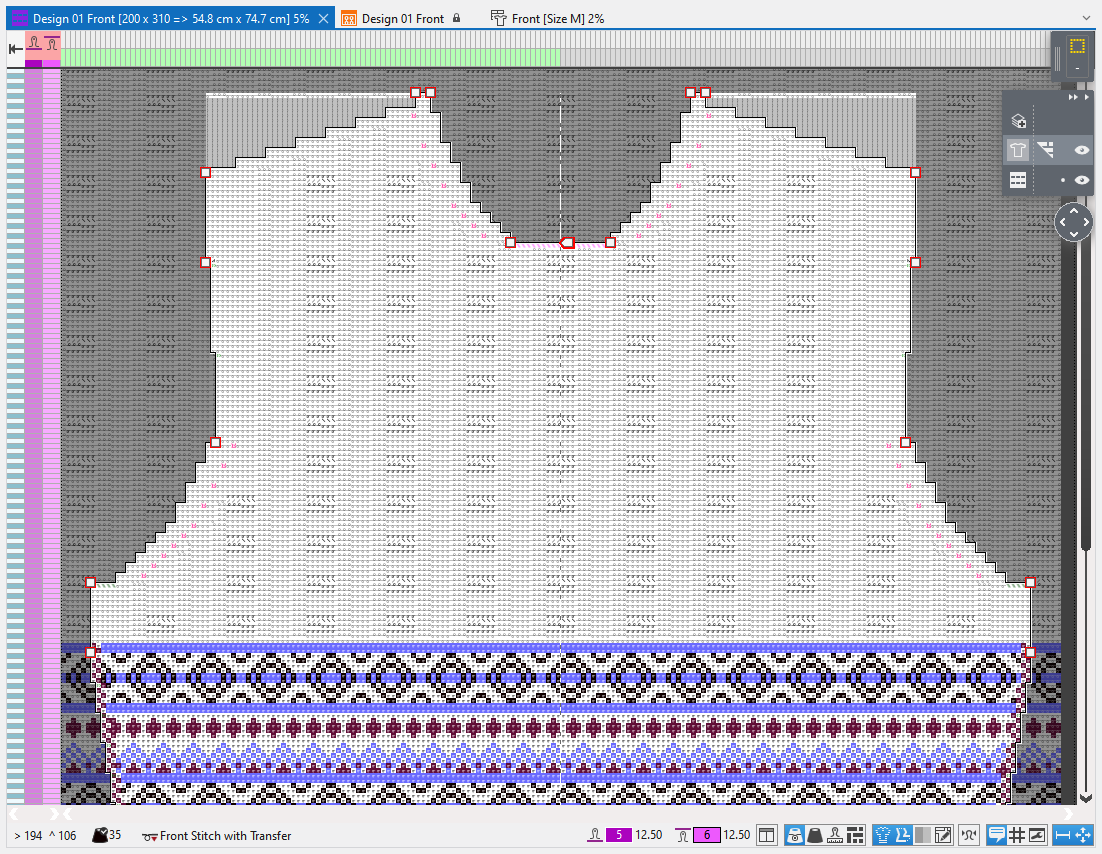Click the speech bubble comment icon

coord(996,835)
